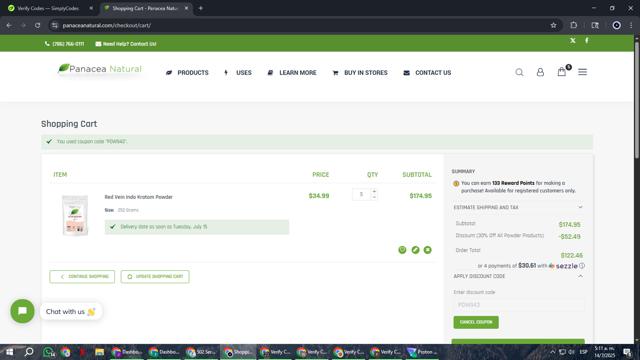Open the Uses menu

pyautogui.click(x=238, y=73)
